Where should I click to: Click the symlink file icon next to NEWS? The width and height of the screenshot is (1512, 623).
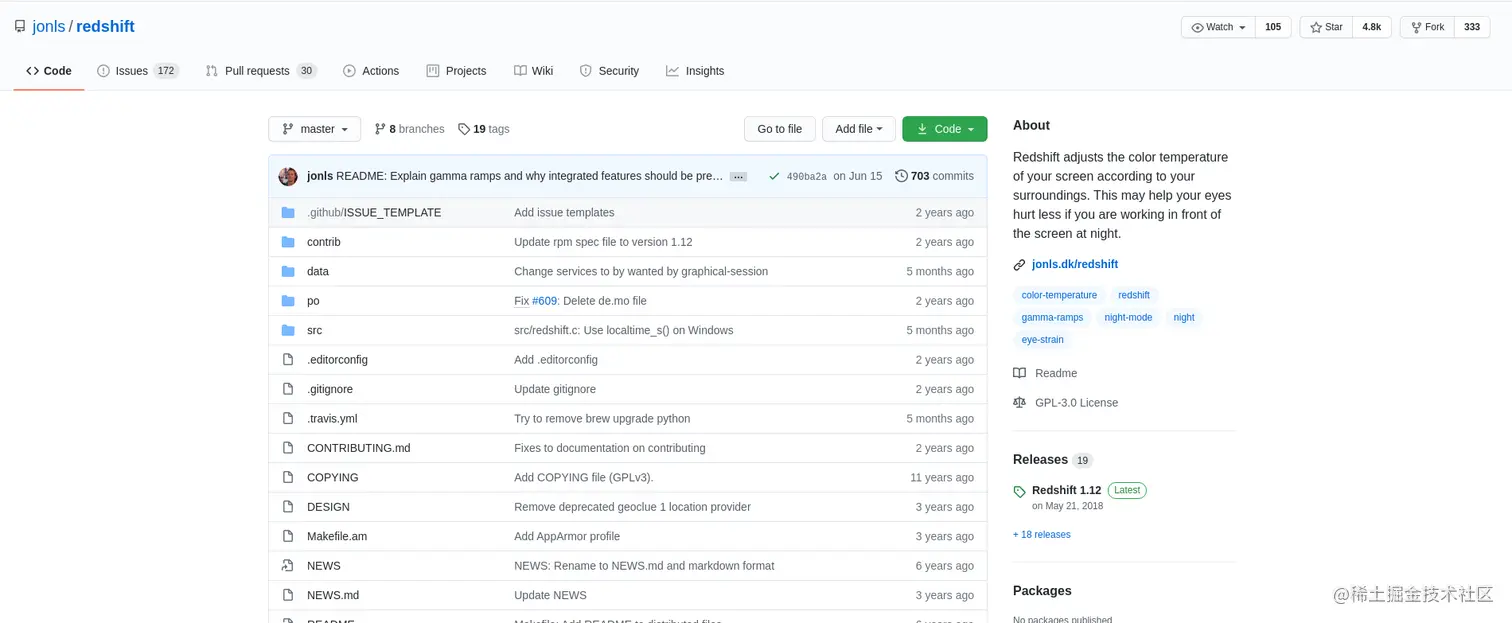pos(288,566)
